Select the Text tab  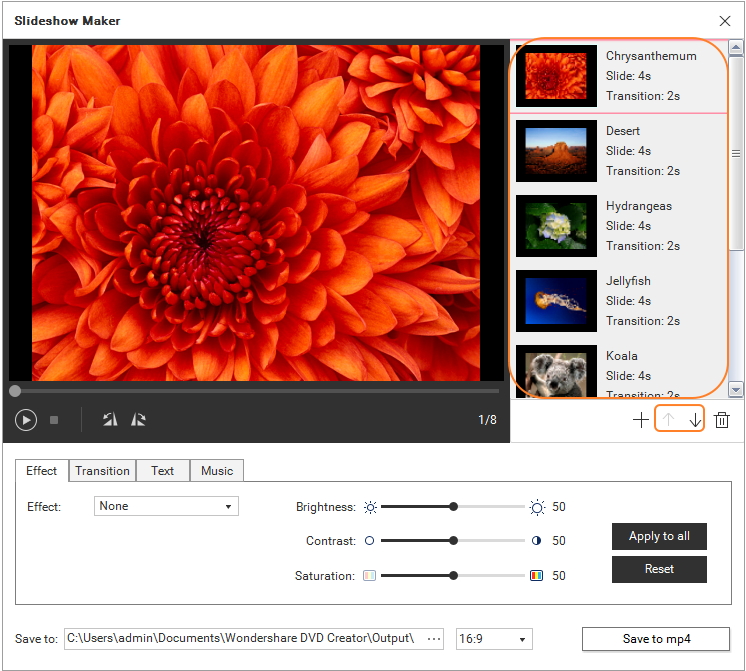162,471
